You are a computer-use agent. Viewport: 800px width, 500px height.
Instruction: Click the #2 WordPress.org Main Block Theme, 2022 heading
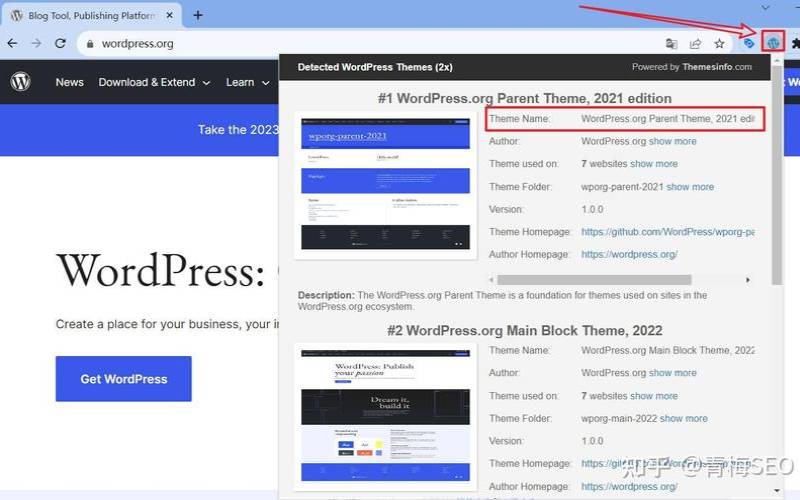(x=524, y=331)
